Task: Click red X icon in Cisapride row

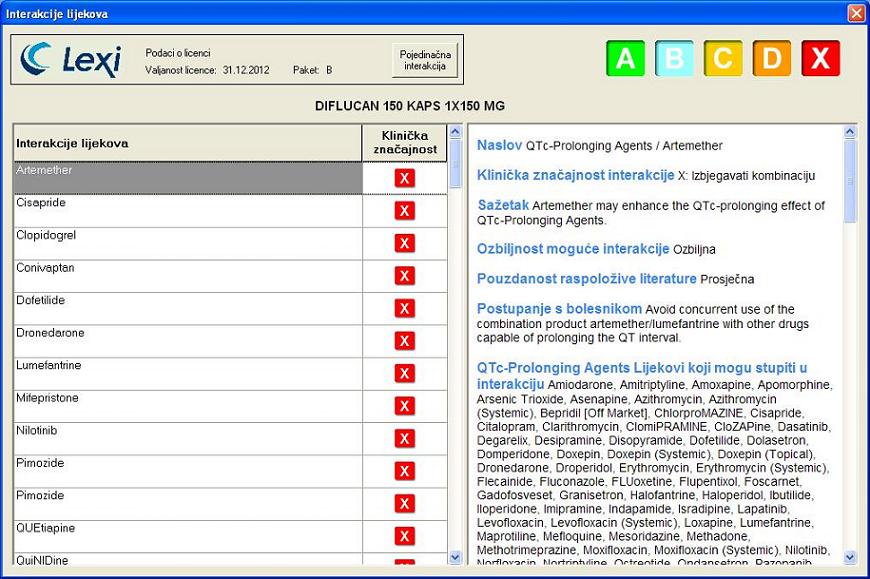Action: (x=404, y=211)
